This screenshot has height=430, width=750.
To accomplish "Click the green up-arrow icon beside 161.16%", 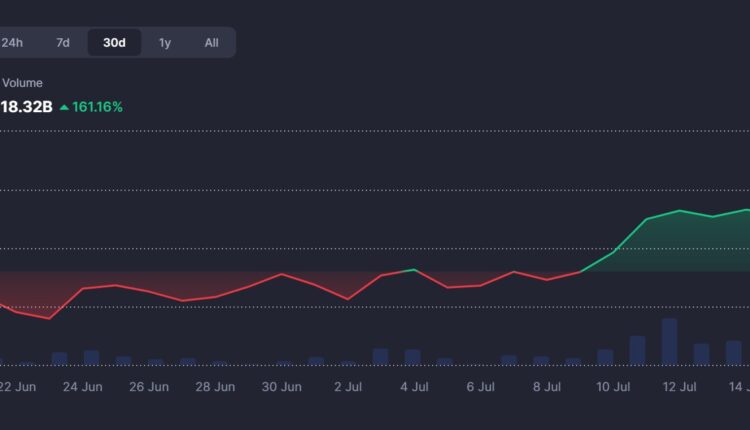I will click(x=64, y=106).
